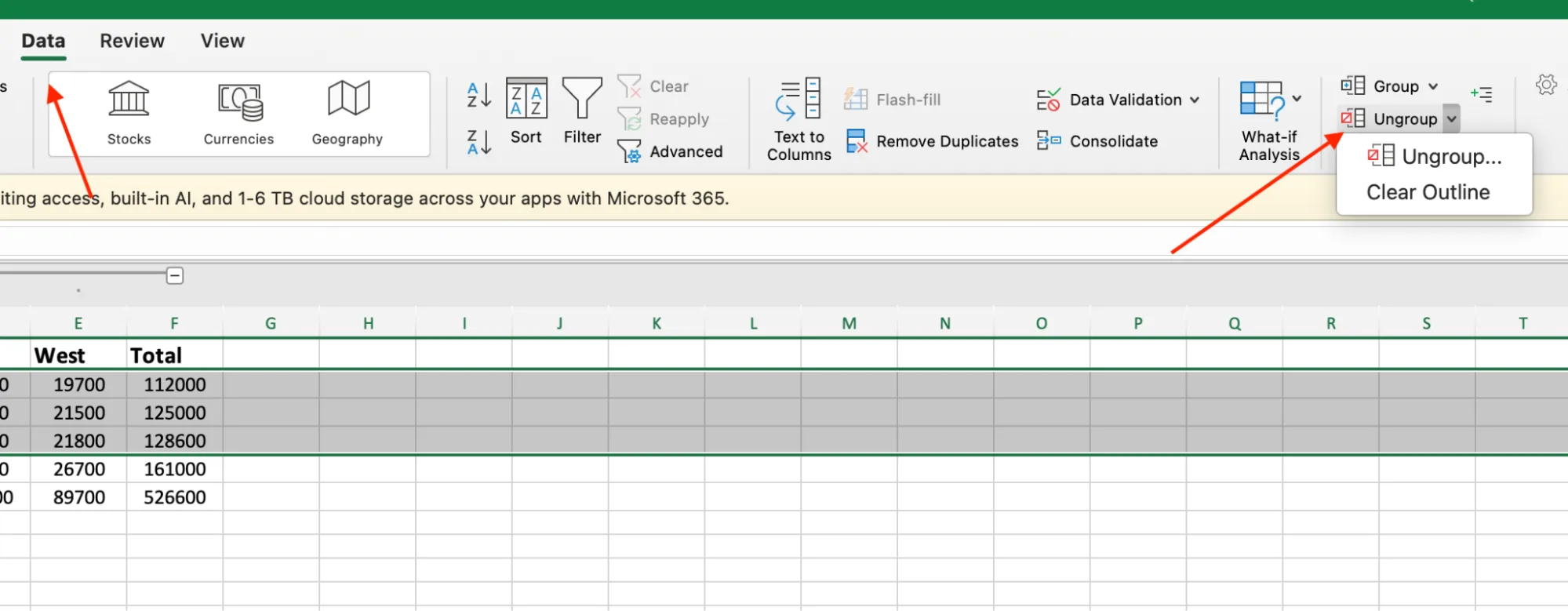Click the Group button

[x=1381, y=86]
